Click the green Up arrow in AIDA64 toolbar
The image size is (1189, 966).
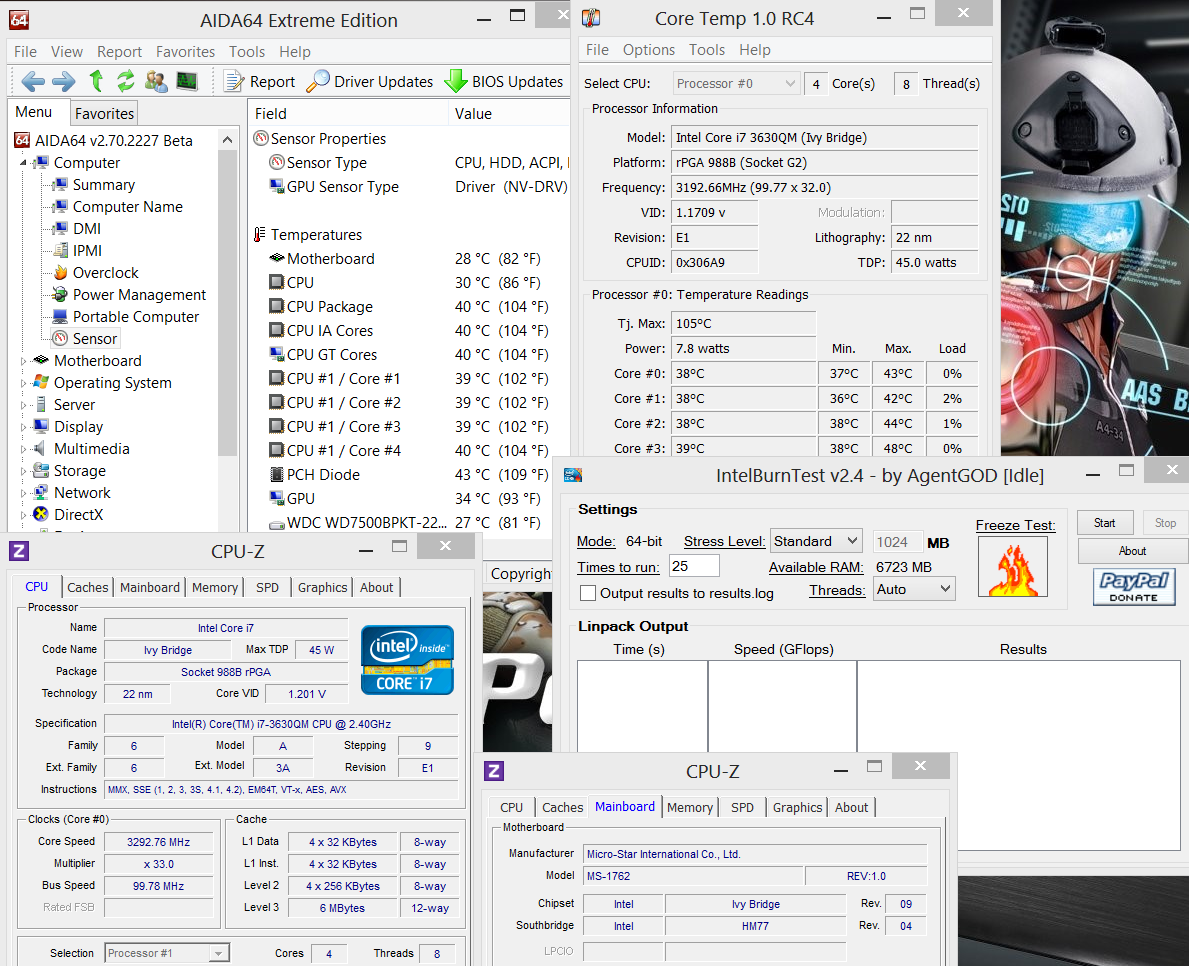[x=96, y=81]
